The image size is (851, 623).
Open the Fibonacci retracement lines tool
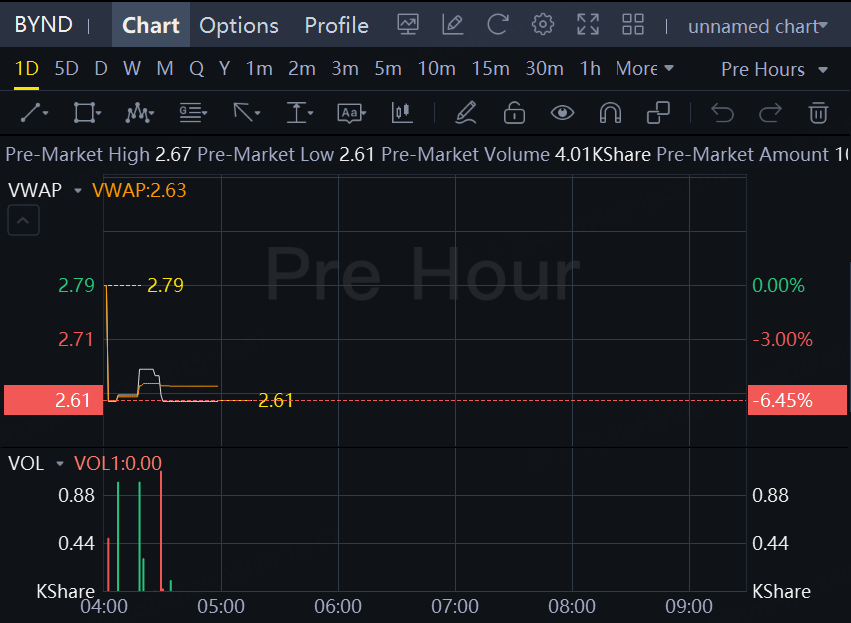193,113
